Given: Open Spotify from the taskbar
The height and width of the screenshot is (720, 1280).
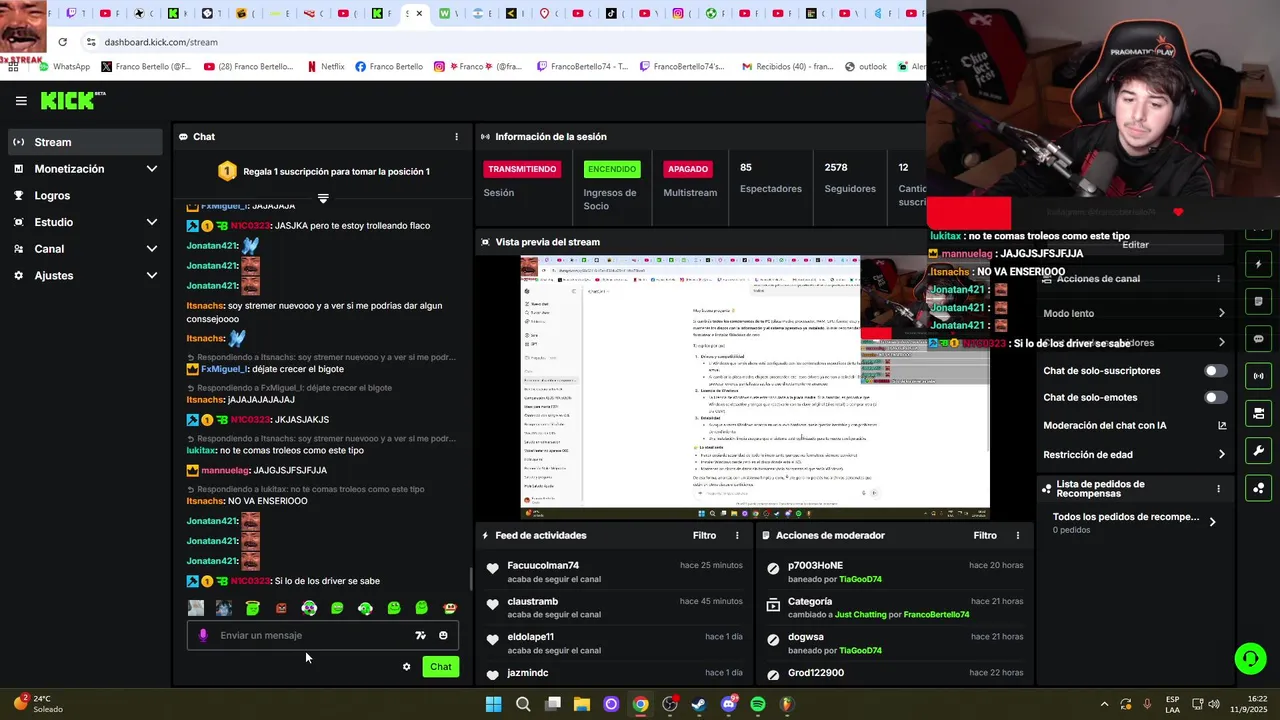Looking at the screenshot, I should tap(757, 704).
